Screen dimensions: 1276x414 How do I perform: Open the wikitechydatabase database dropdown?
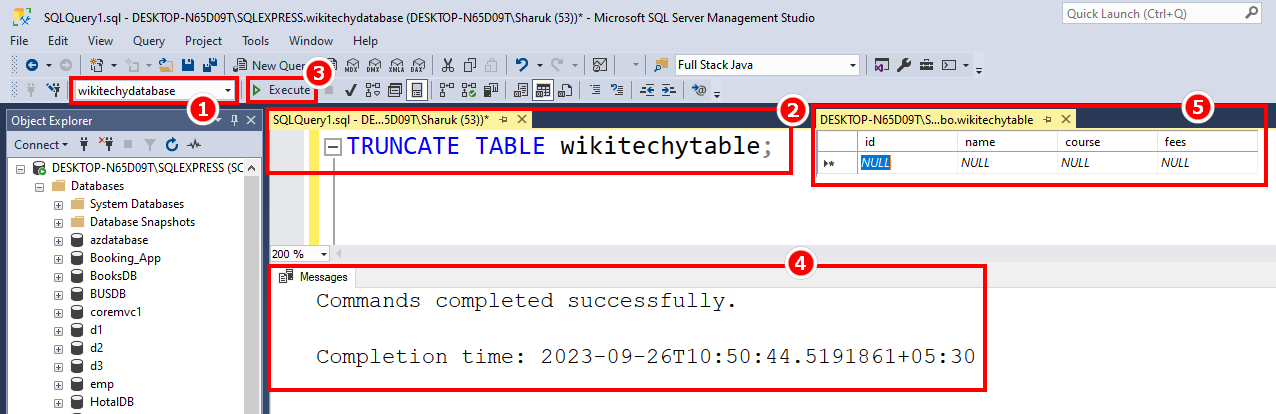coord(229,91)
